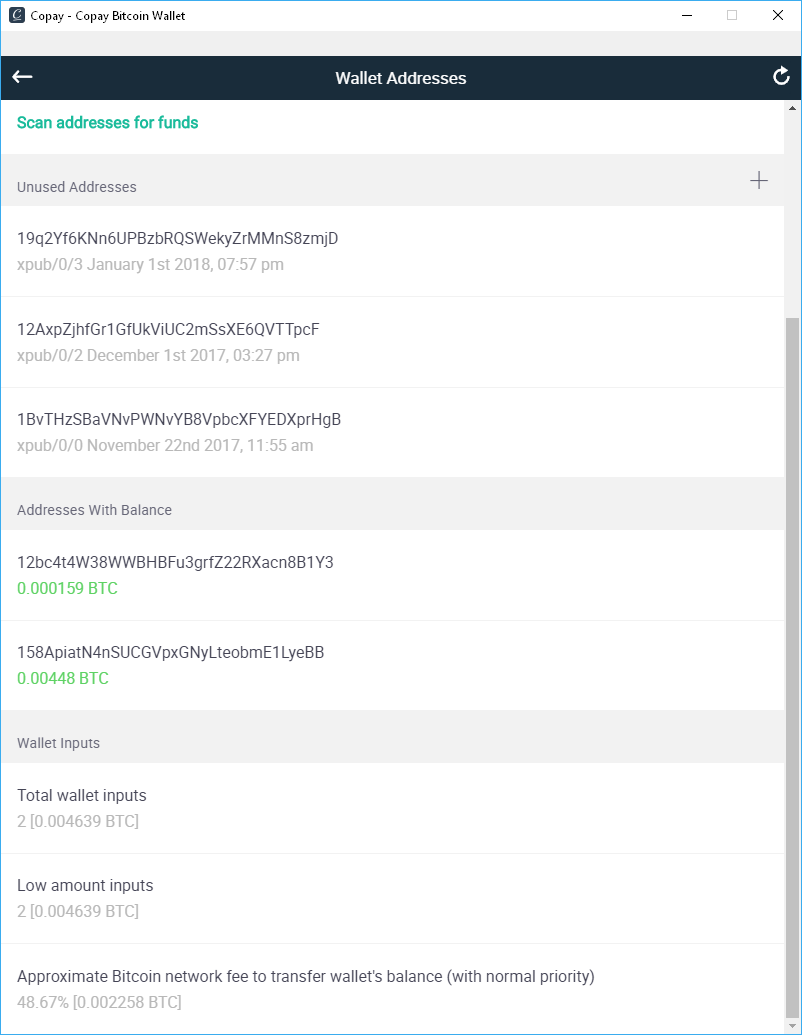Click the balance text 0.00448 BTC
The width and height of the screenshot is (802, 1035).
(x=60, y=678)
